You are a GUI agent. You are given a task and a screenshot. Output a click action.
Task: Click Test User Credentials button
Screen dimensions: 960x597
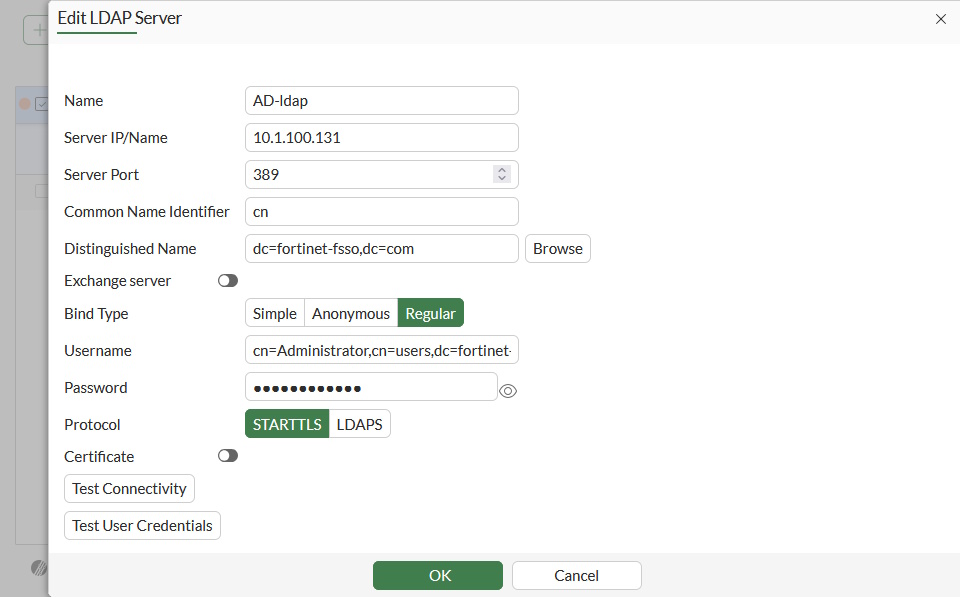(x=142, y=525)
